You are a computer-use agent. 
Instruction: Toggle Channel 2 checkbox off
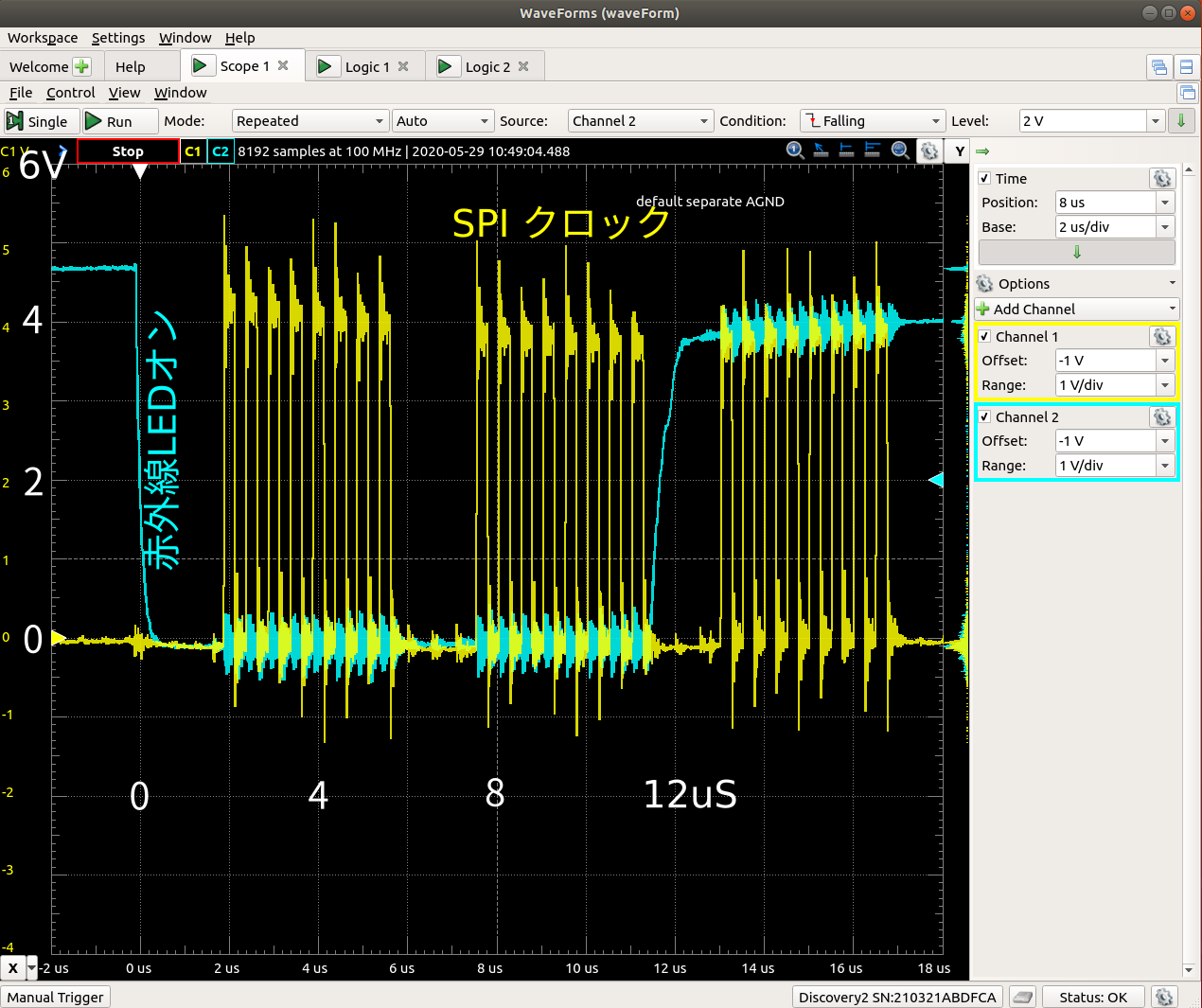(x=985, y=417)
